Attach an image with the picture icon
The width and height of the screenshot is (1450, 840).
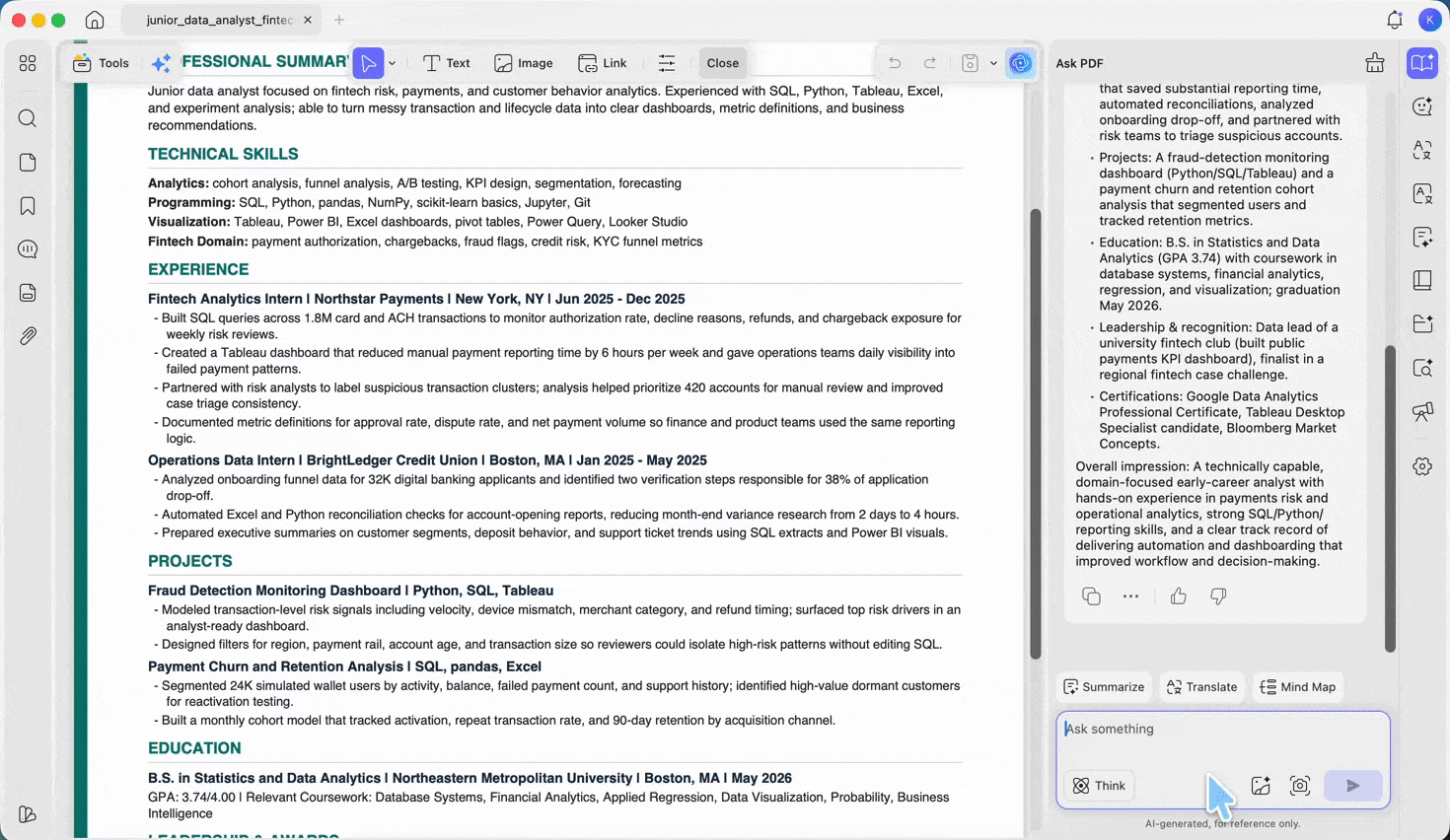pyautogui.click(x=1261, y=786)
